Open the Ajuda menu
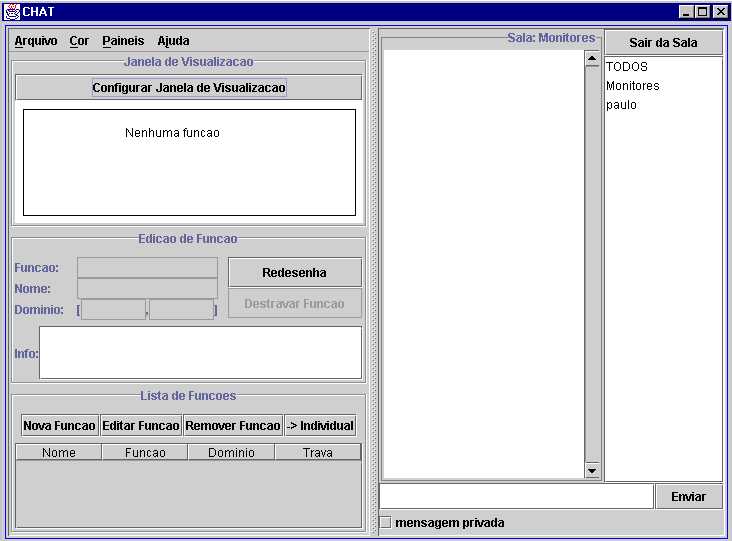 [173, 41]
